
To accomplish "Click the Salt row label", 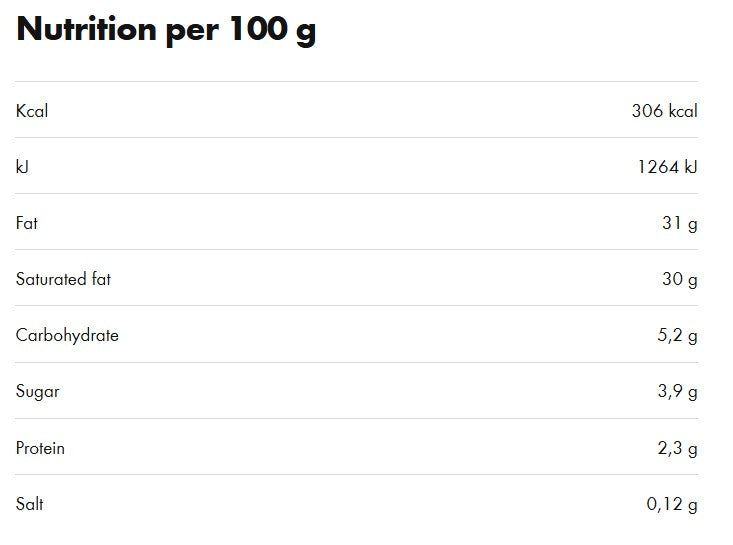I will tap(30, 504).
